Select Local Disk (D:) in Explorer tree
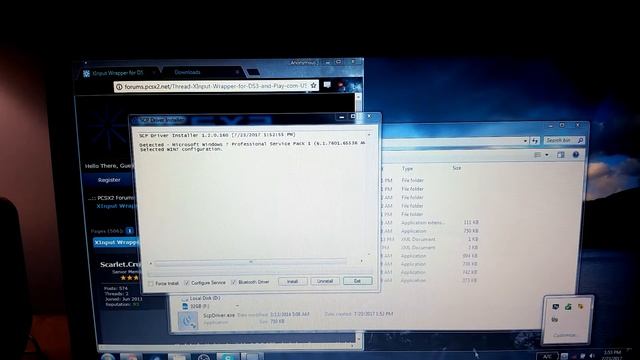 pyautogui.click(x=201, y=298)
